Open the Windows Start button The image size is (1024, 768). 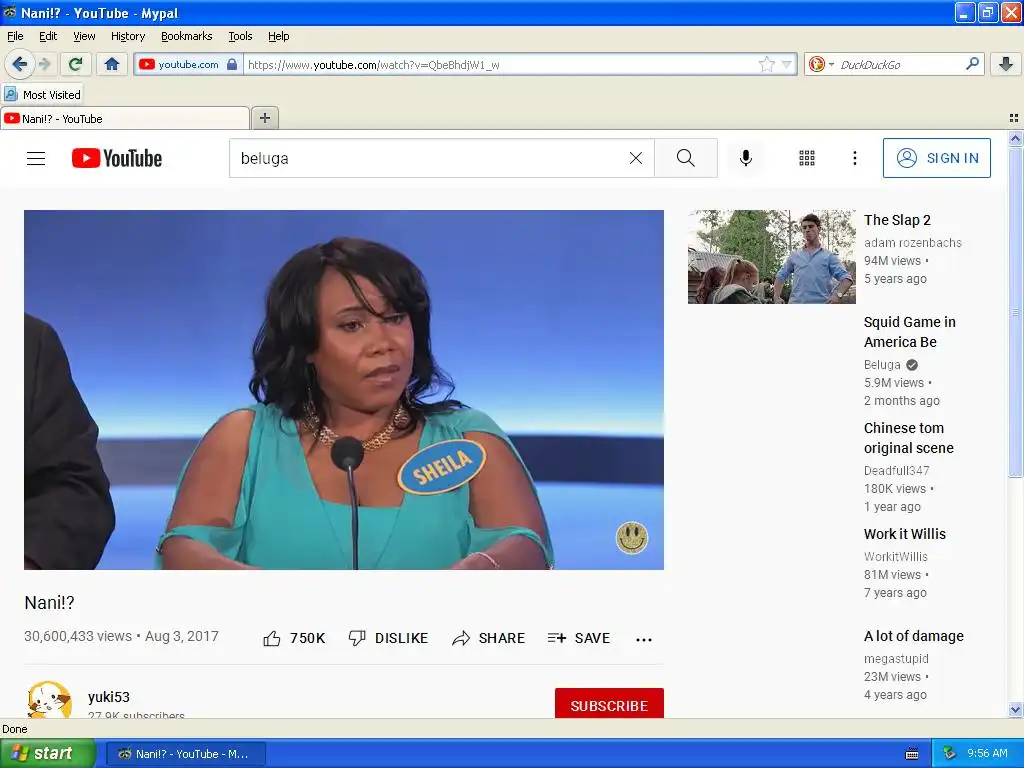coord(48,754)
